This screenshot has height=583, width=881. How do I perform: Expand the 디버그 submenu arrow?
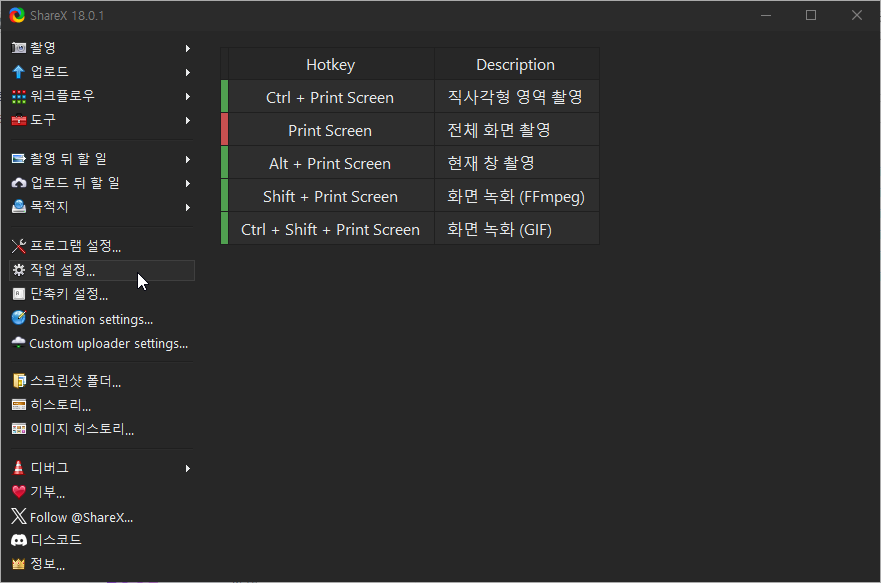coord(188,468)
